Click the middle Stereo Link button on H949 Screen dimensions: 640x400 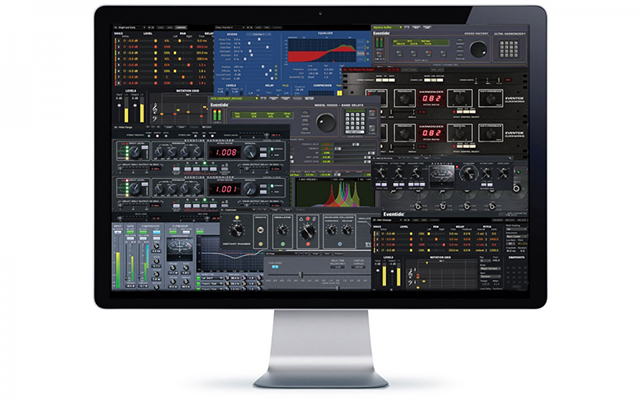click(x=432, y=80)
